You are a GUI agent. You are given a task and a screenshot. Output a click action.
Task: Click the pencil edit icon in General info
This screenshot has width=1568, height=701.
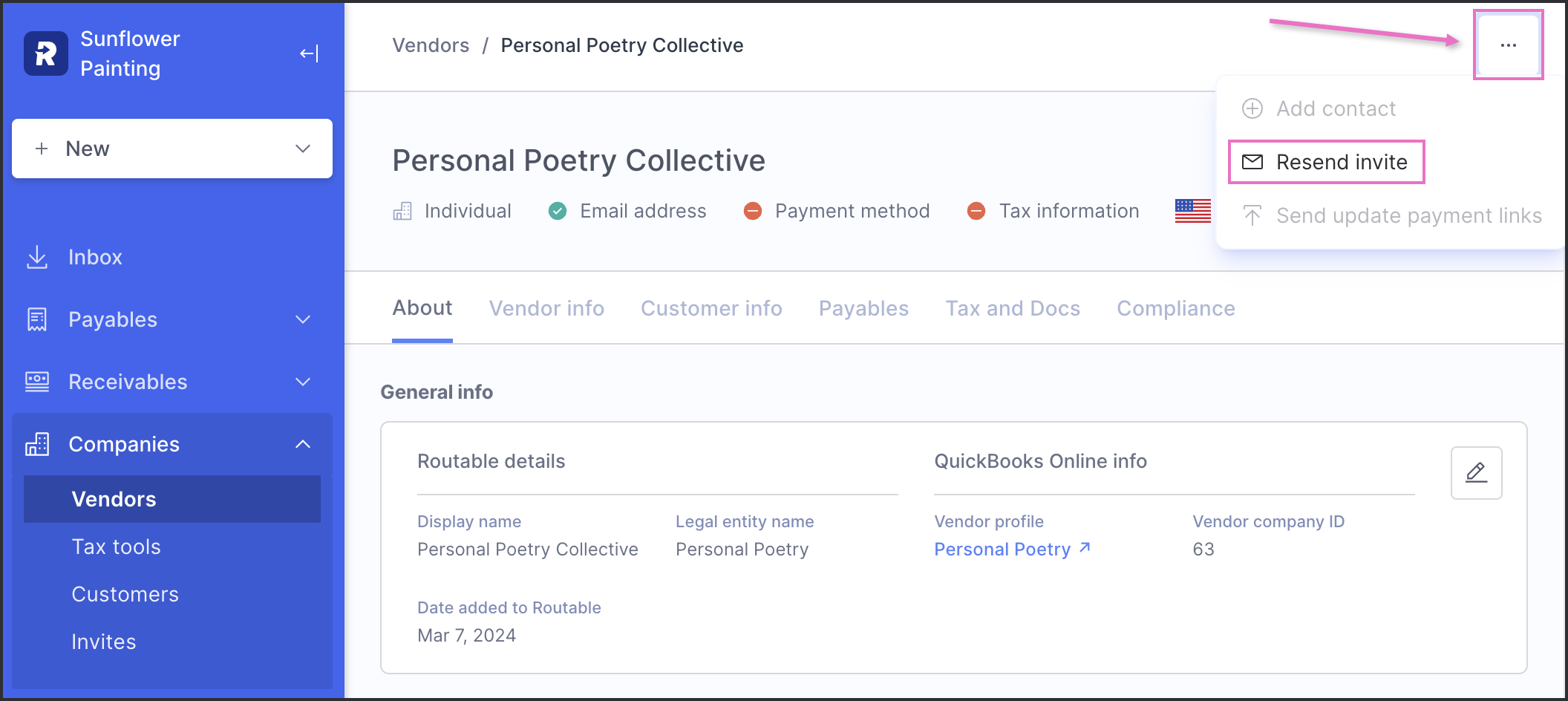pos(1476,473)
